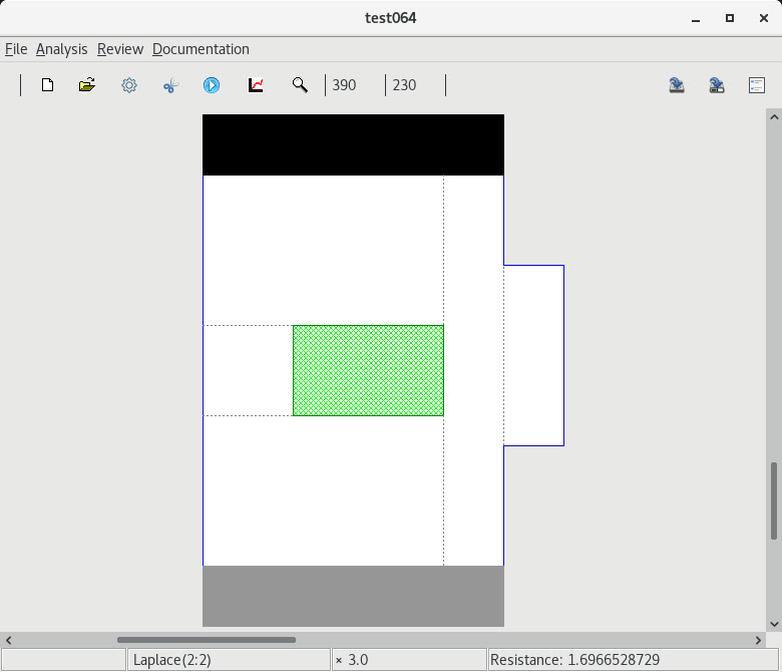Click the second export icon on the right
Screen dimensions: 782x672
717,85
